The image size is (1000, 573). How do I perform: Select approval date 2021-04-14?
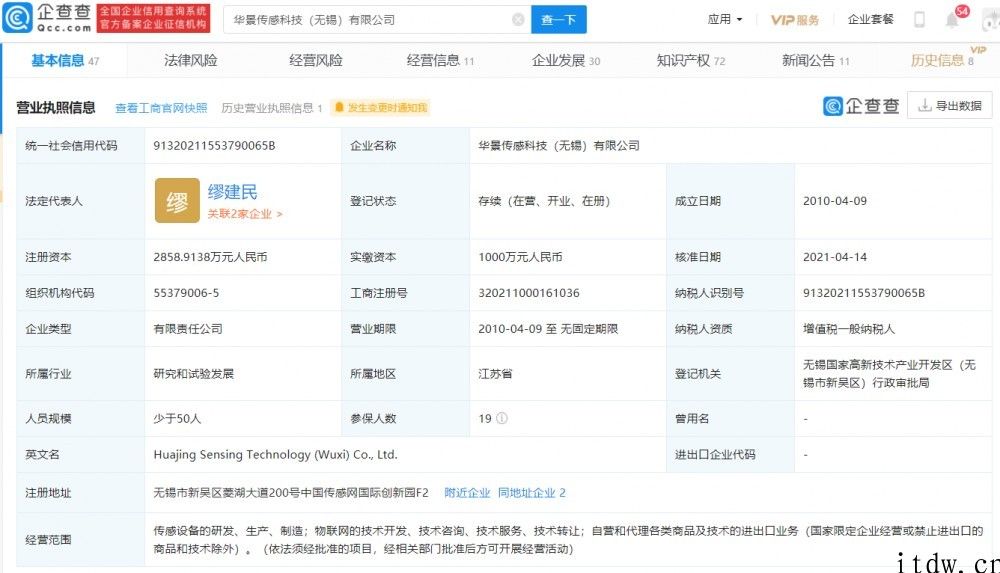[835, 257]
